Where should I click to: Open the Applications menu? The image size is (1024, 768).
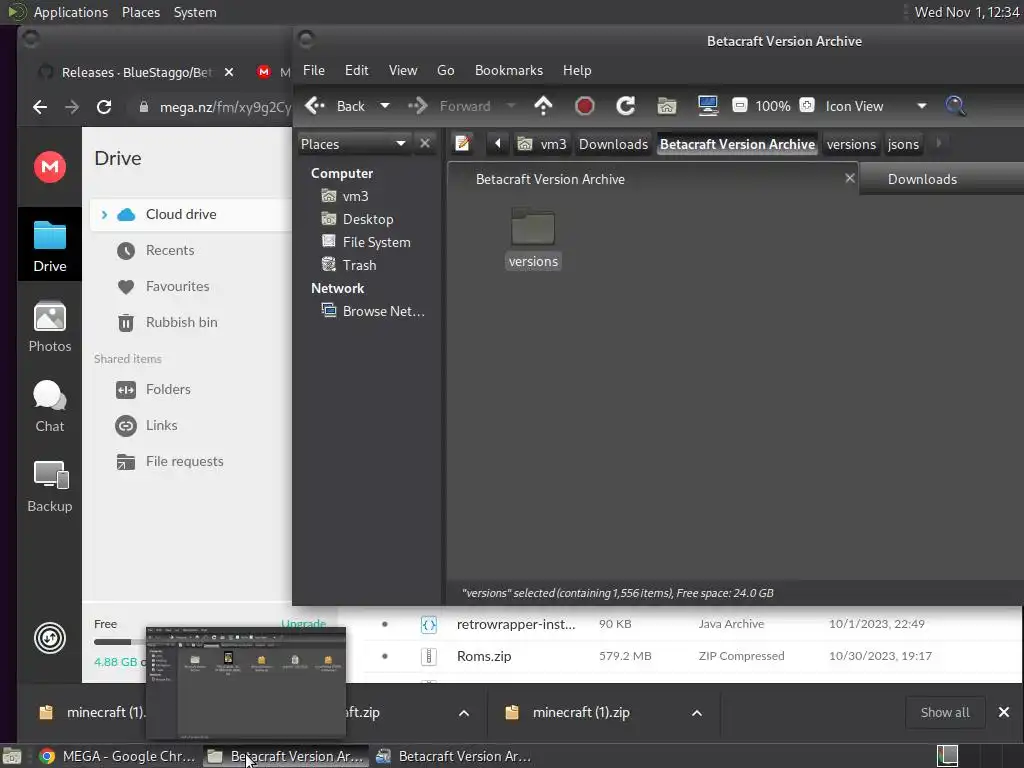click(71, 12)
